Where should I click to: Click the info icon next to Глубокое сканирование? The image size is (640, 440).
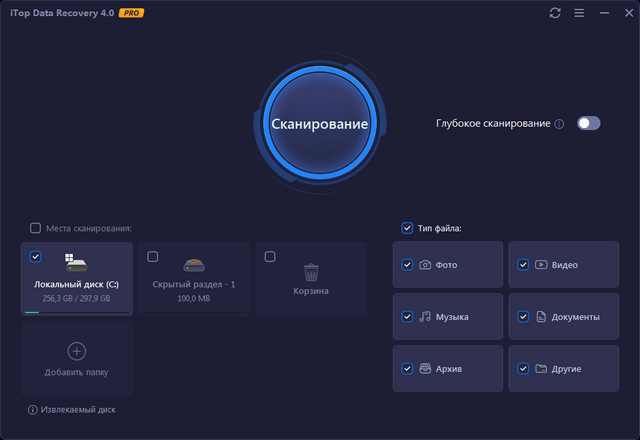point(560,124)
